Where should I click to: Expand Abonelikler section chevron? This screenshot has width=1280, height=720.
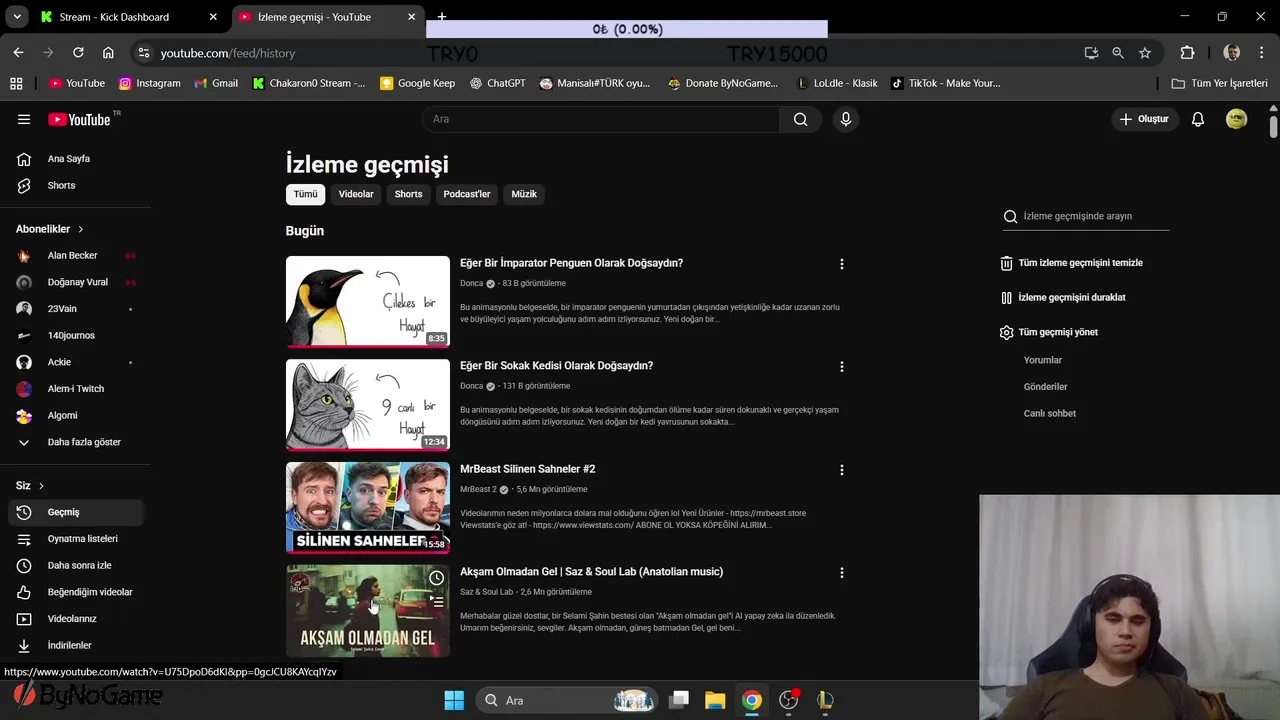pos(81,229)
